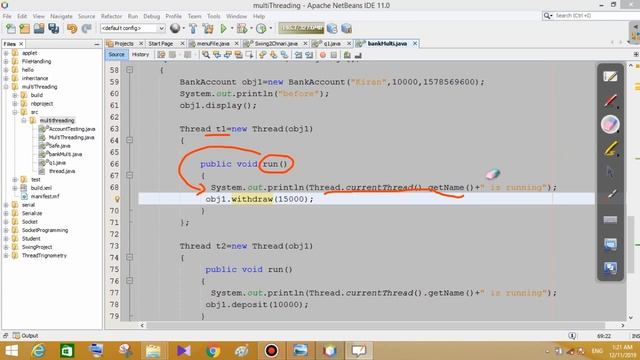Image resolution: width=640 pixels, height=360 pixels.
Task: Switch to the Start Page tab
Action: [x=161, y=43]
